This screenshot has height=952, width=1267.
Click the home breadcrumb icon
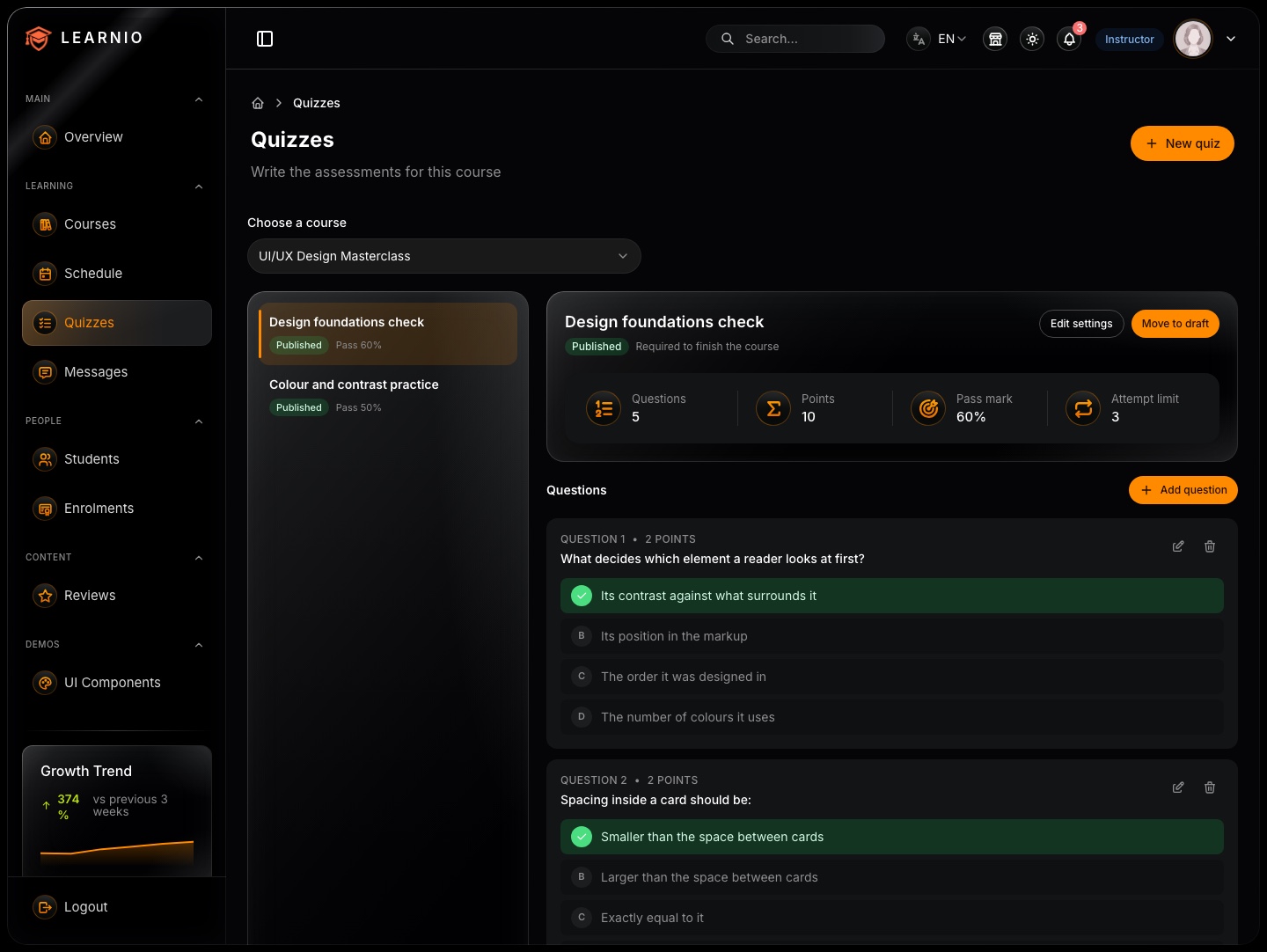(258, 103)
